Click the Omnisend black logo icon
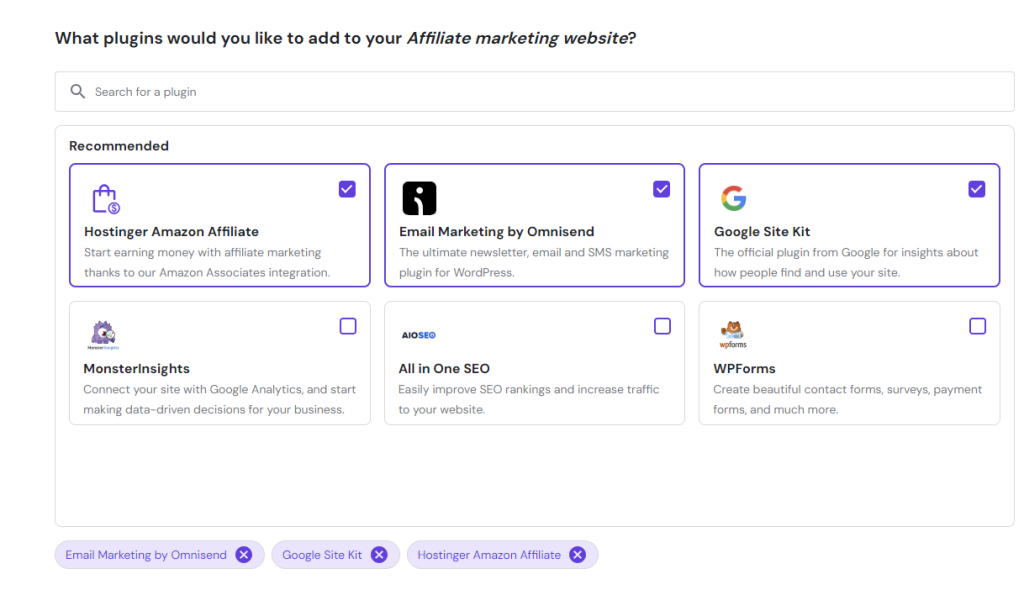1024x595 pixels. coord(419,198)
